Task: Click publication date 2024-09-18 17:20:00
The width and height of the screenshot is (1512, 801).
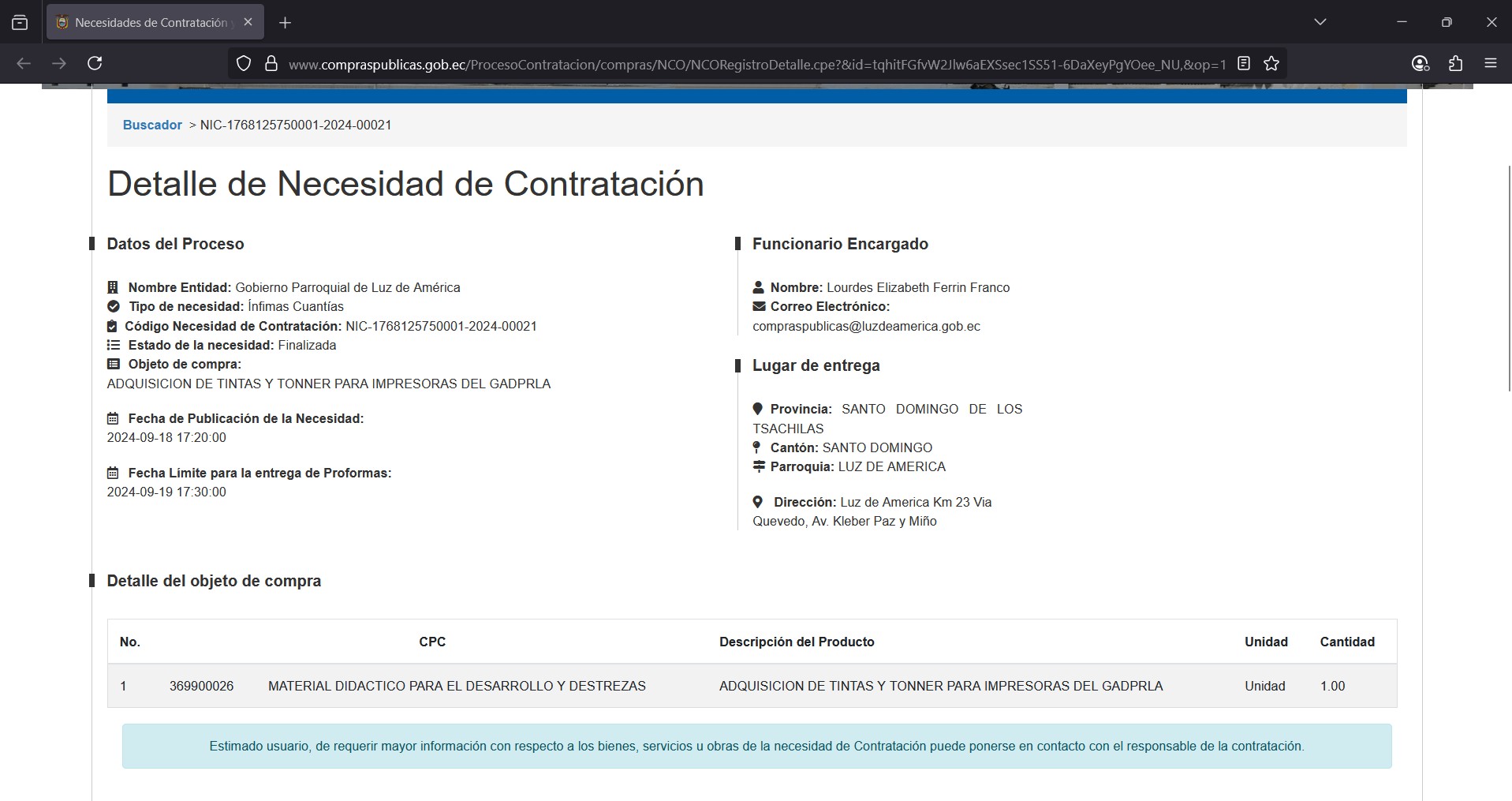Action: [x=166, y=437]
